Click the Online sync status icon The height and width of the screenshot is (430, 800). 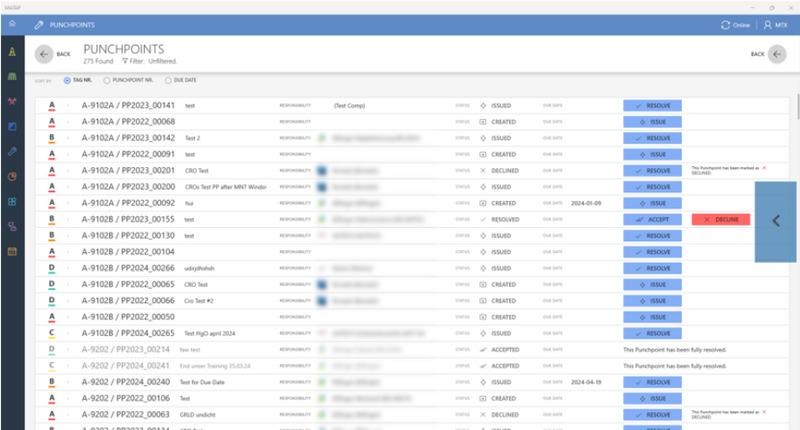[697, 24]
